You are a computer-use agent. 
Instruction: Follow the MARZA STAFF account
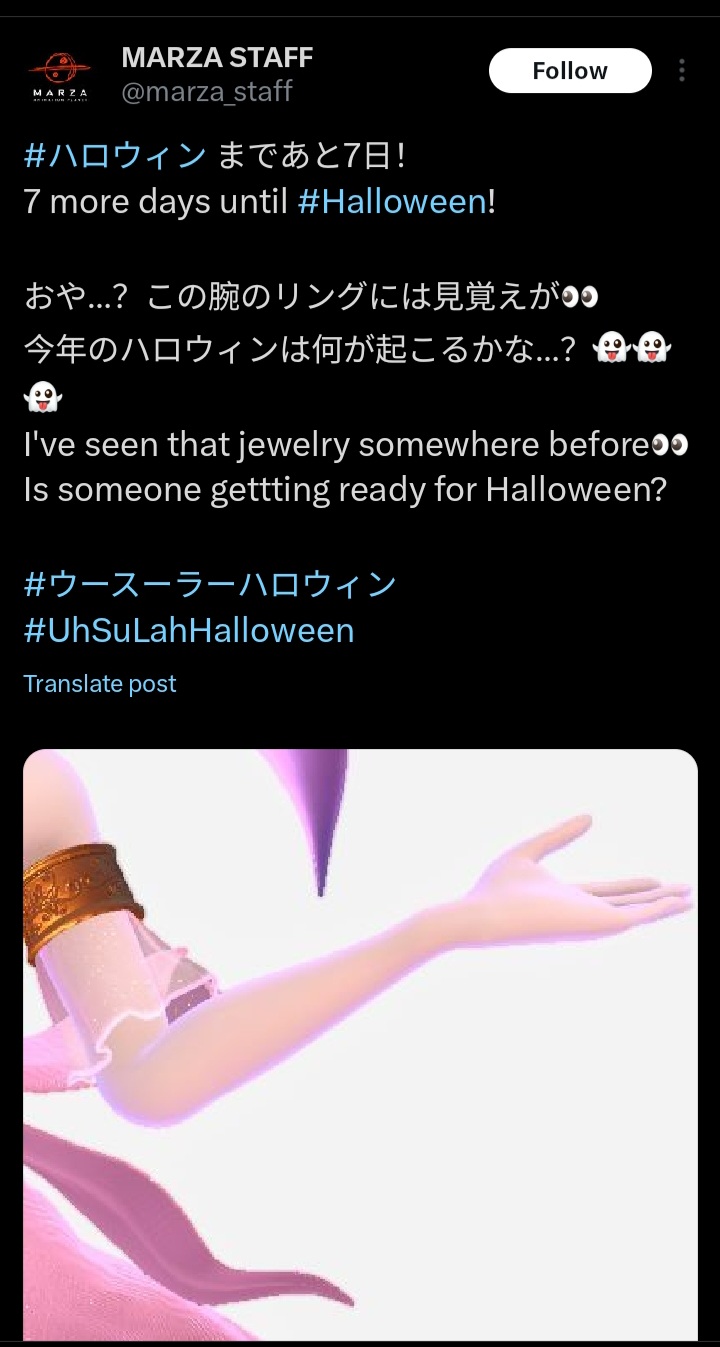[x=570, y=71]
